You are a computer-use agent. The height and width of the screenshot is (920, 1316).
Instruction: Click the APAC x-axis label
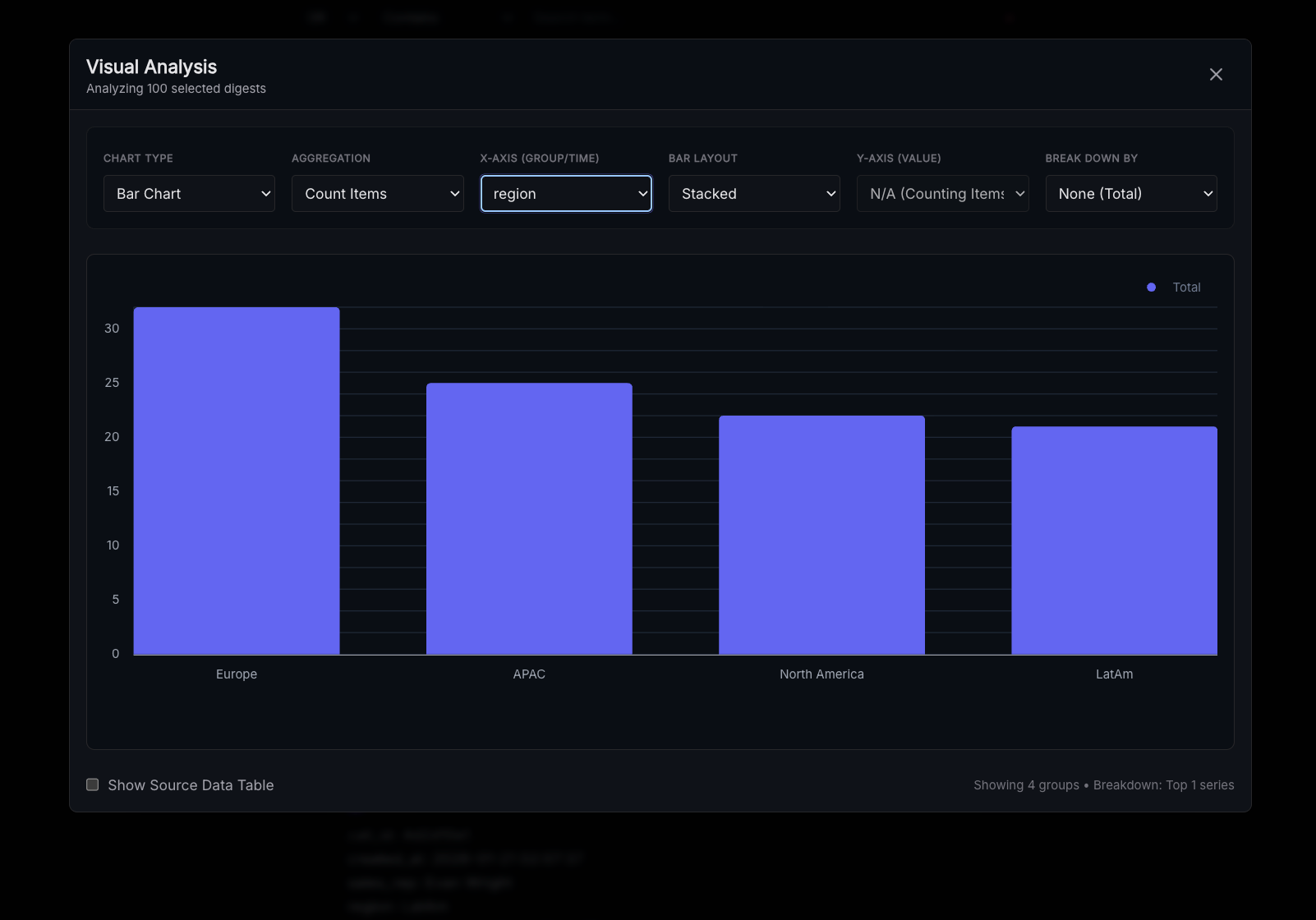pyautogui.click(x=529, y=674)
